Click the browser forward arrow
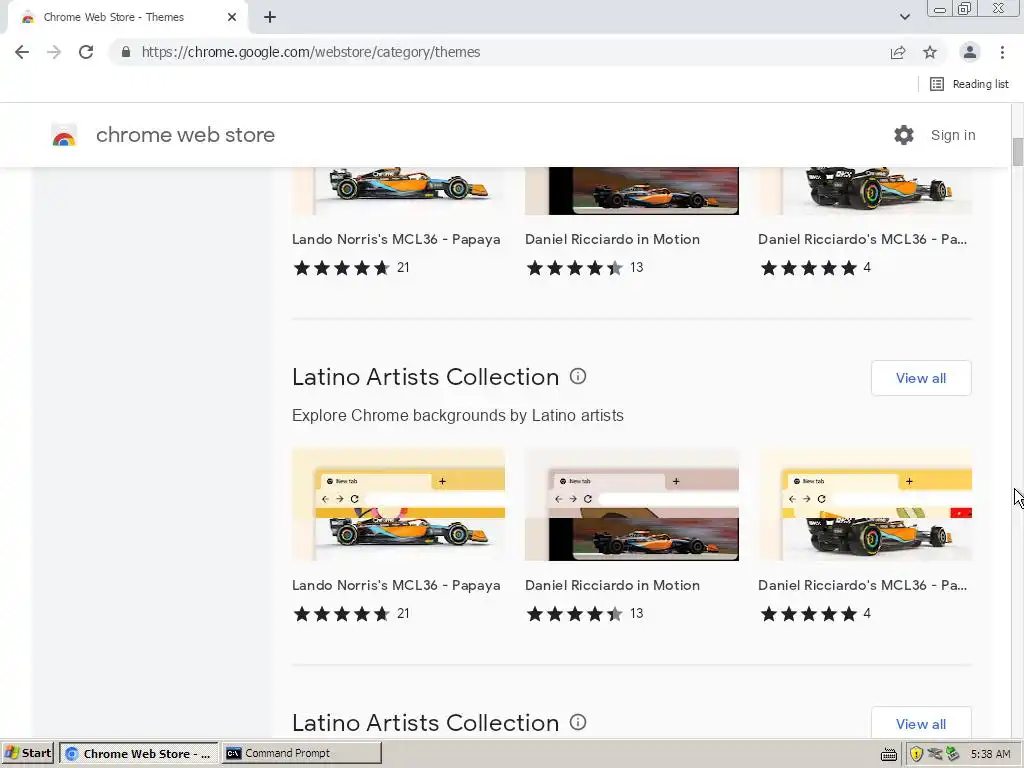The height and width of the screenshot is (768, 1024). [x=54, y=52]
